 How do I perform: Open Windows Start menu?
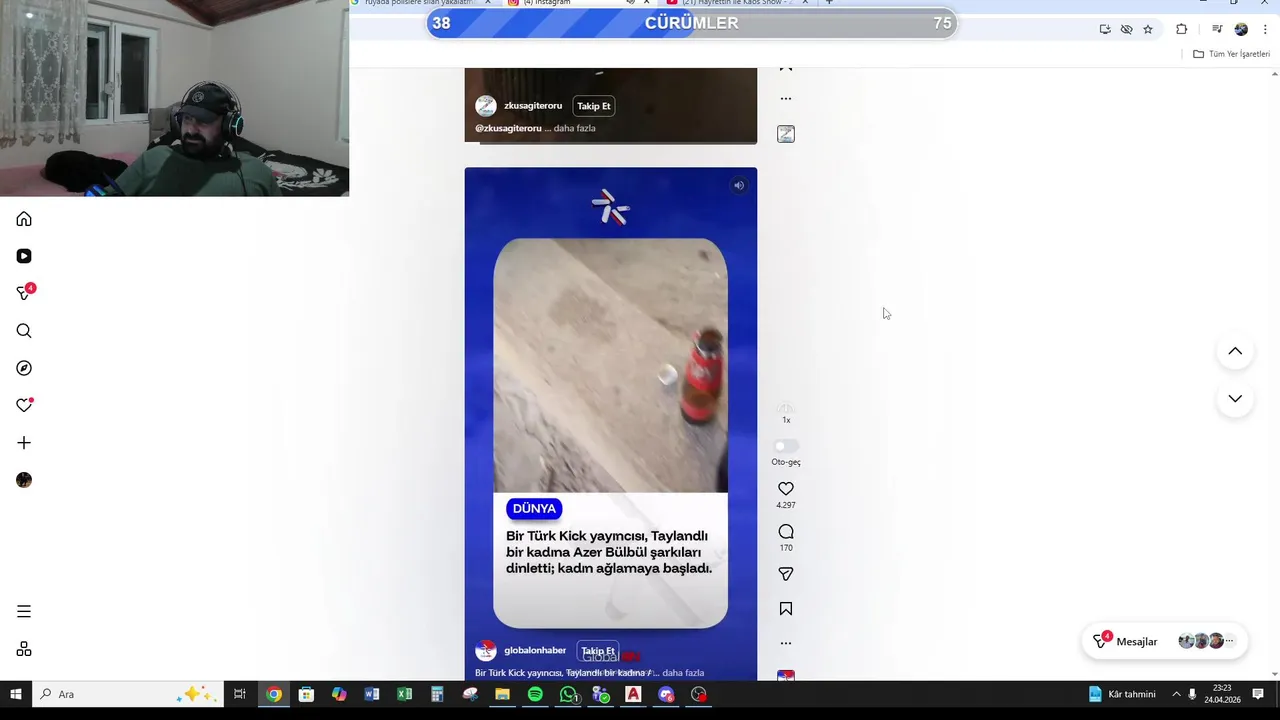[16, 694]
